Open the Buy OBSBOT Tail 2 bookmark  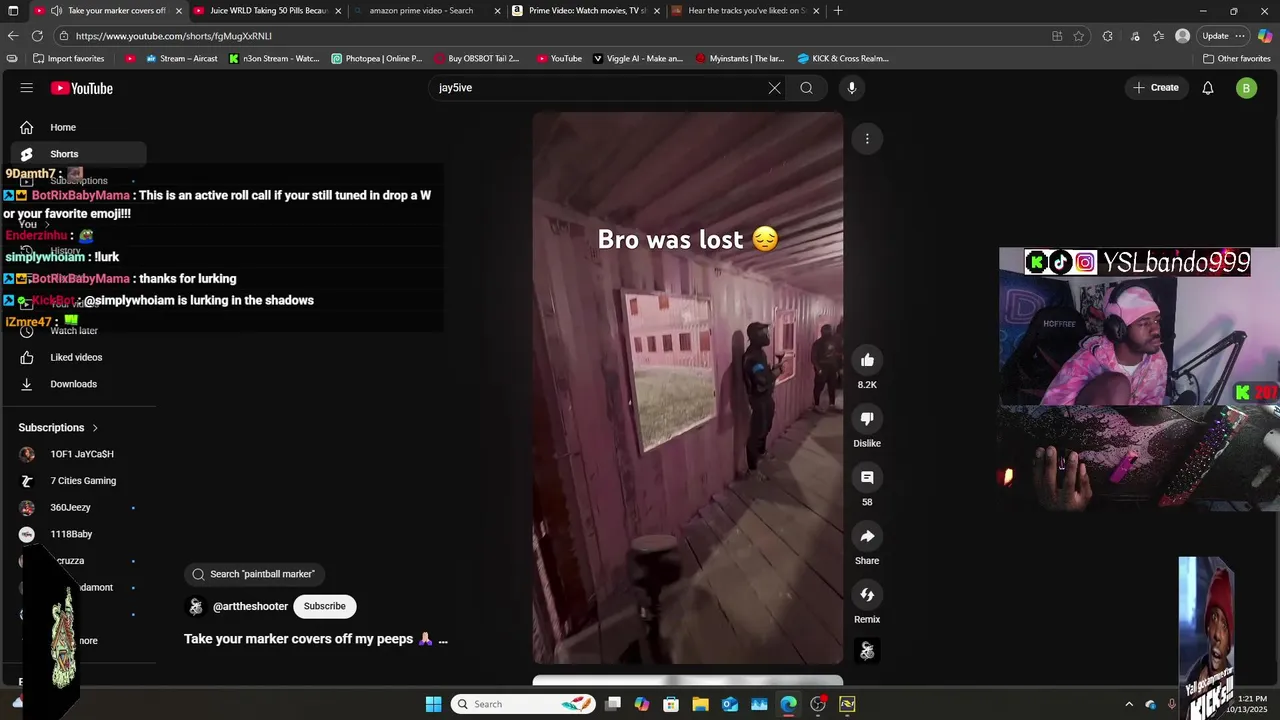point(477,58)
